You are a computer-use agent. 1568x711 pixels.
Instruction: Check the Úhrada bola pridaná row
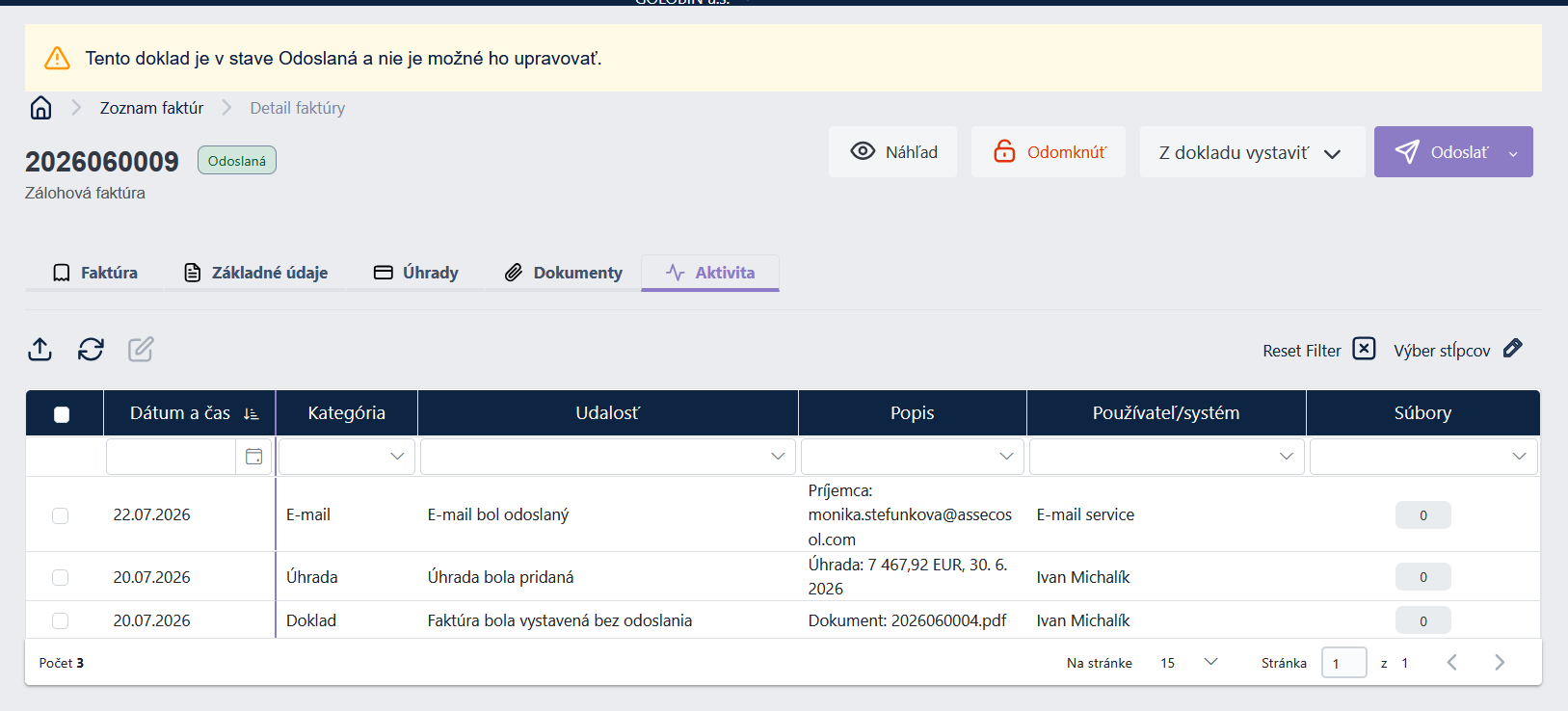60,577
